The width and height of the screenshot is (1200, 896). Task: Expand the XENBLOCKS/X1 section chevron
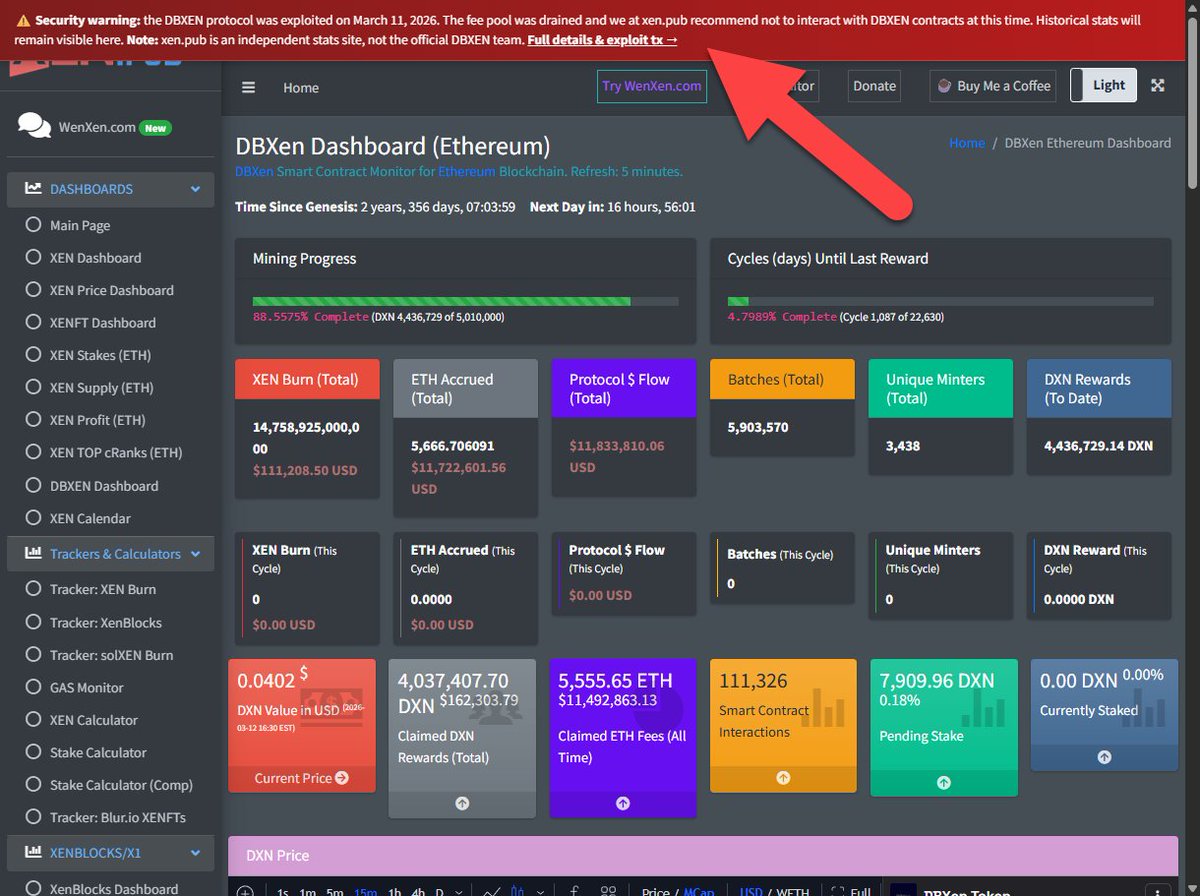click(195, 854)
